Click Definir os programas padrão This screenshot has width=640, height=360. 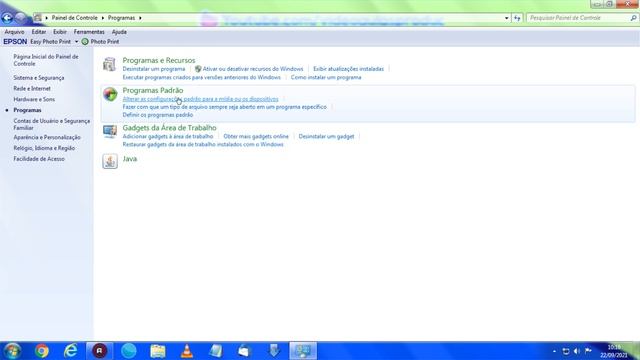(158, 115)
